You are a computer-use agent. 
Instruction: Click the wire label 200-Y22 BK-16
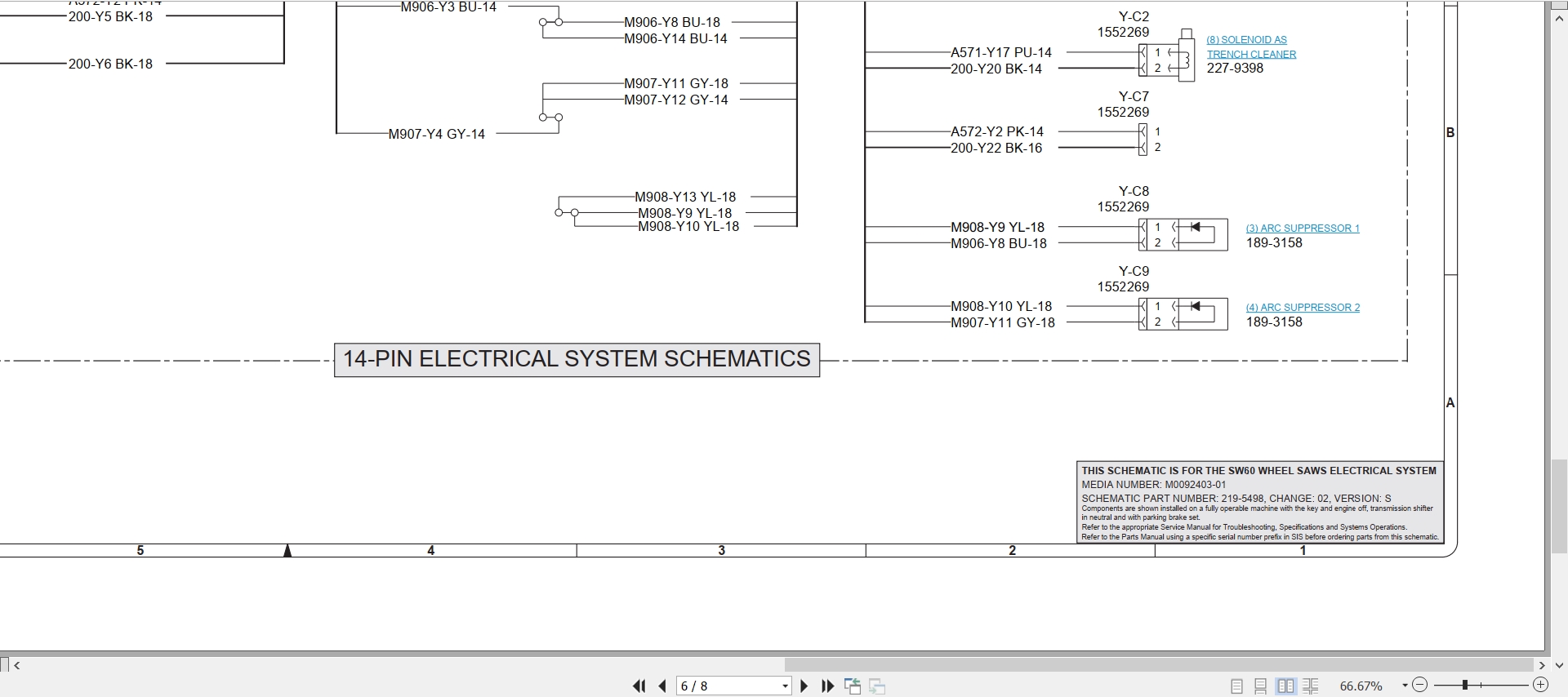(996, 148)
